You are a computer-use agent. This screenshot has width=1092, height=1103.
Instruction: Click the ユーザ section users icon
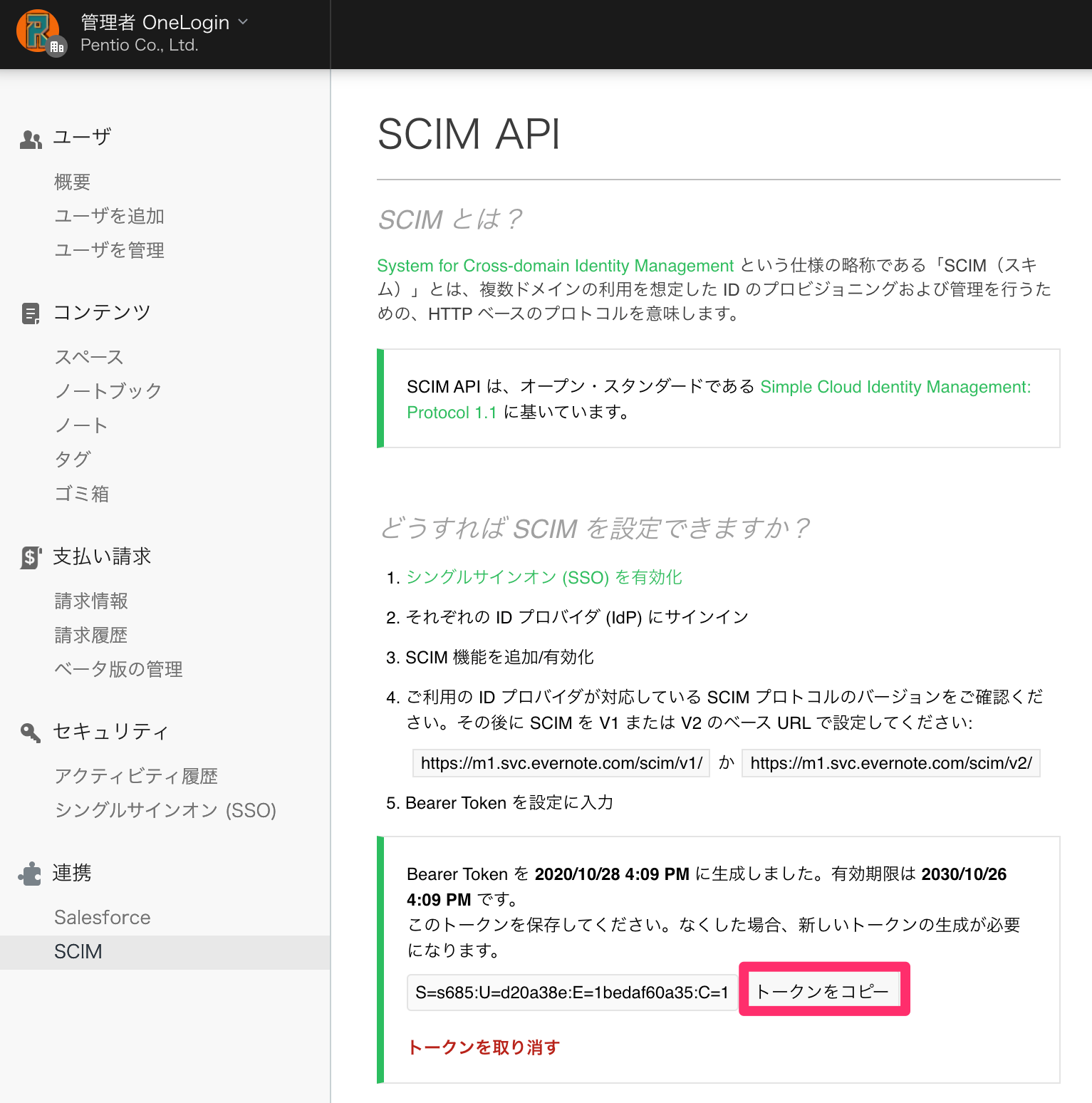31,139
